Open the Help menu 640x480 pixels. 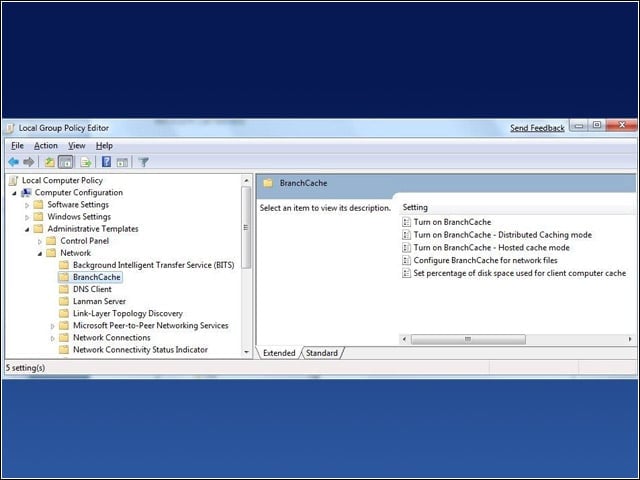pos(104,146)
